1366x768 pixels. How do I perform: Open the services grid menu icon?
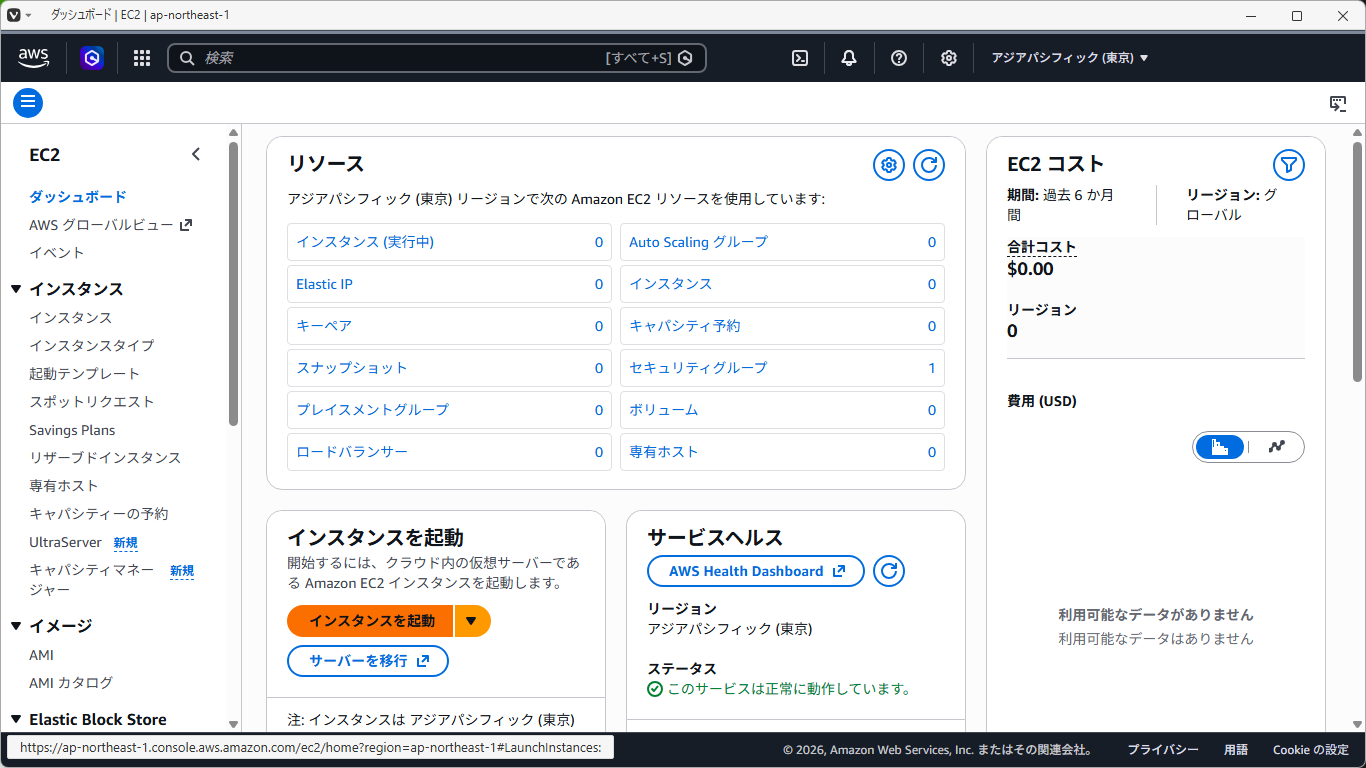pyautogui.click(x=142, y=58)
